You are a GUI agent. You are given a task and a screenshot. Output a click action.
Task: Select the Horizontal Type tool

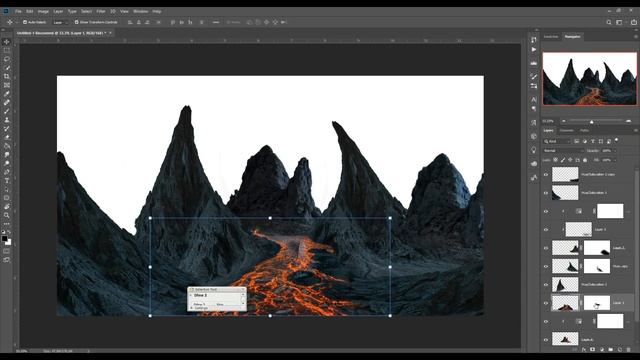click(x=7, y=181)
